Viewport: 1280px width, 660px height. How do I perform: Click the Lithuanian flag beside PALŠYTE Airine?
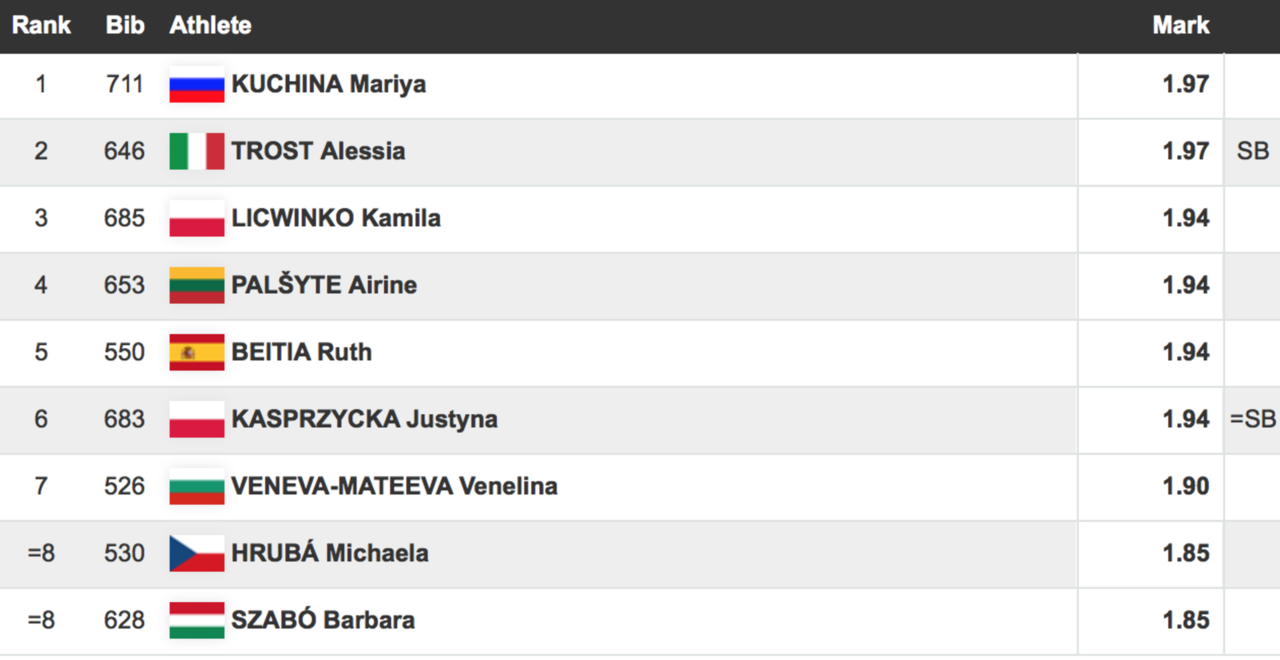pos(197,285)
